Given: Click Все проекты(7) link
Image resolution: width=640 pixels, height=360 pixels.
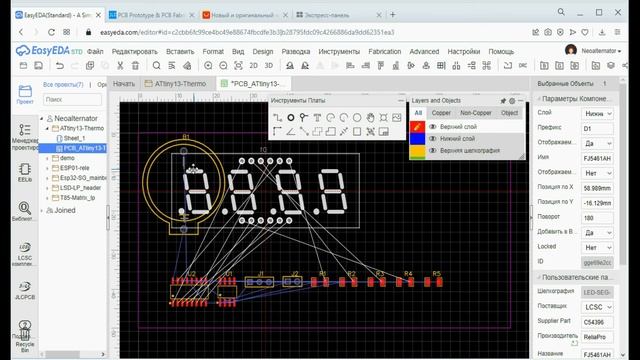Looking at the screenshot, I should (x=63, y=85).
